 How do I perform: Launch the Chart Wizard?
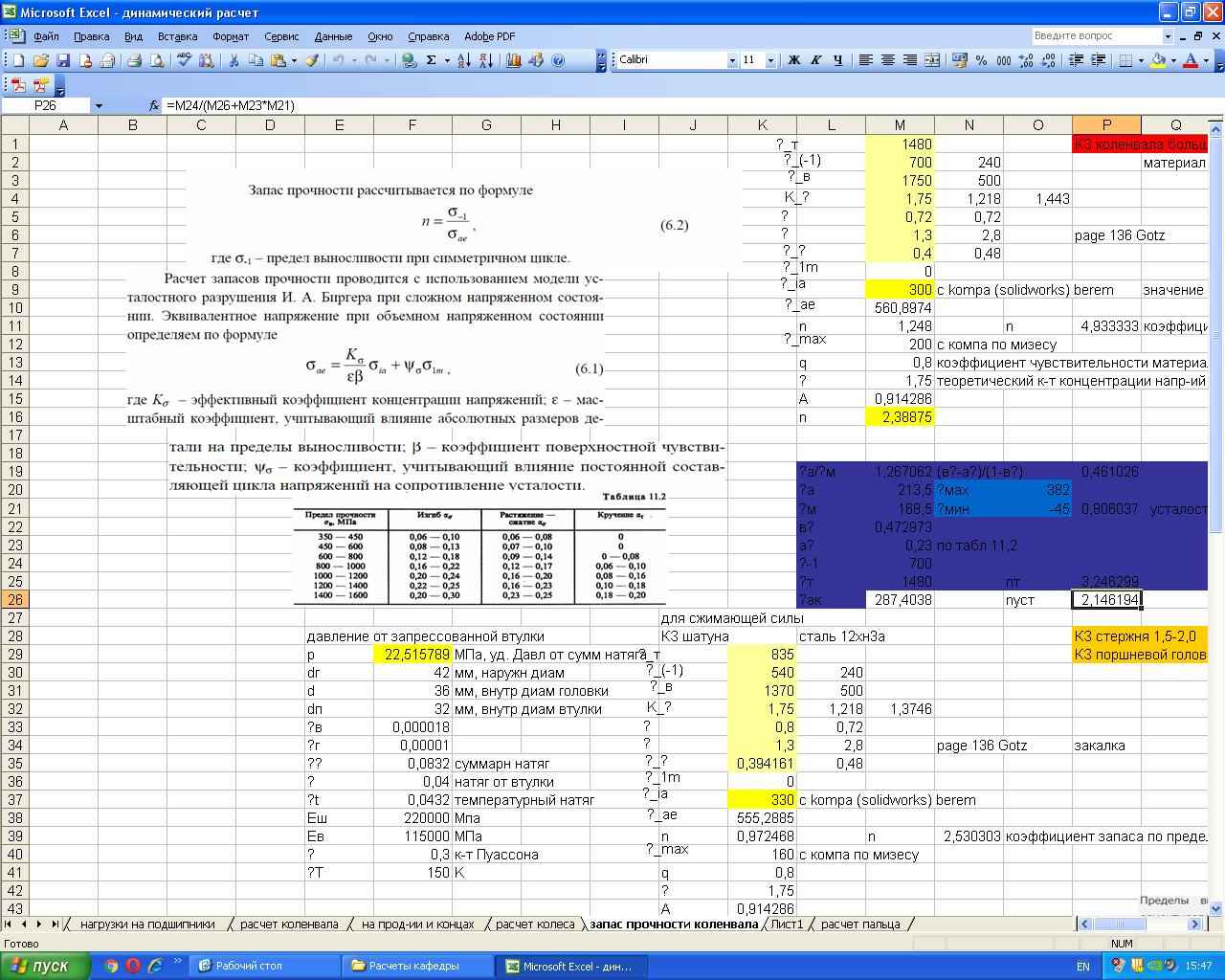514,59
